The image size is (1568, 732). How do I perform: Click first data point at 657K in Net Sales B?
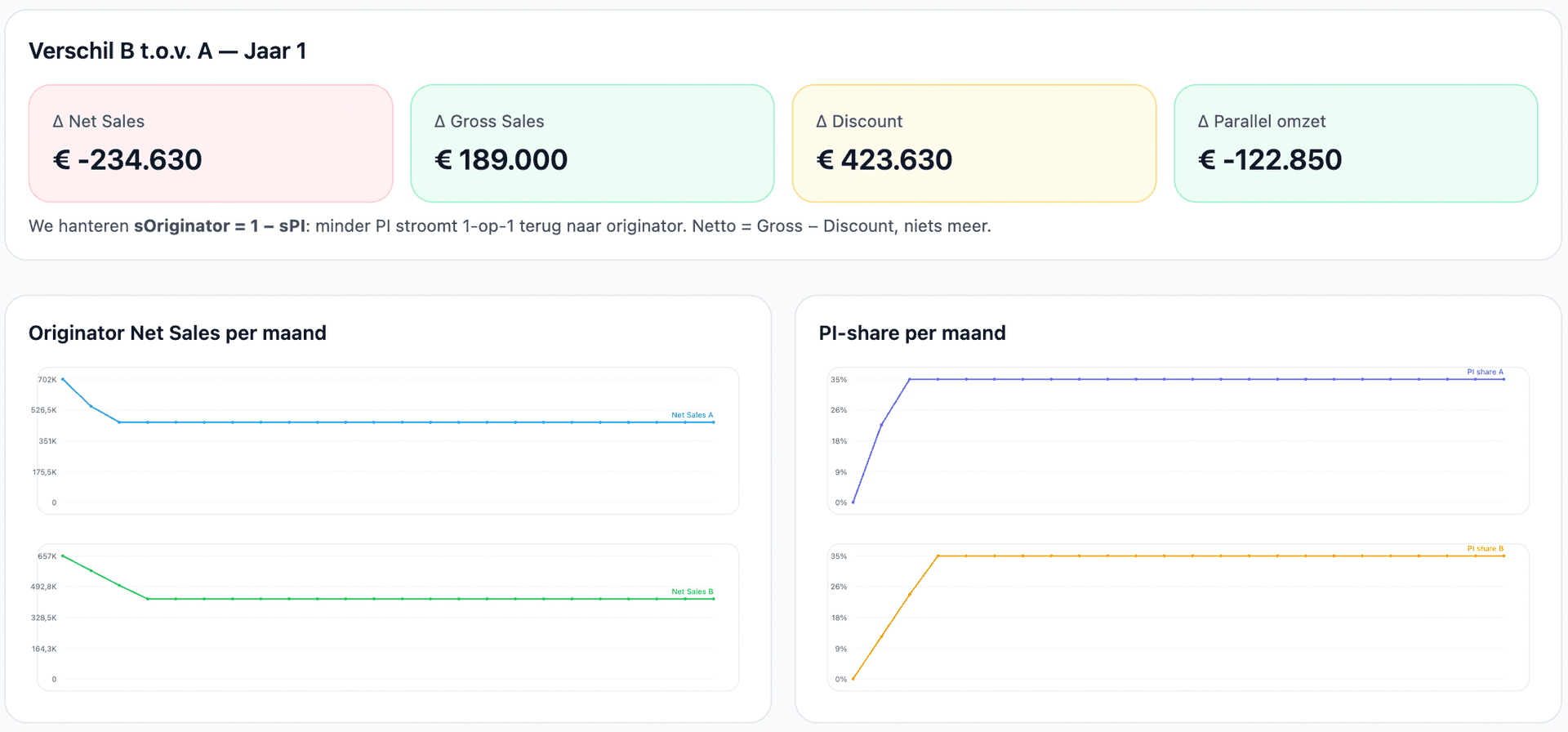(x=63, y=556)
